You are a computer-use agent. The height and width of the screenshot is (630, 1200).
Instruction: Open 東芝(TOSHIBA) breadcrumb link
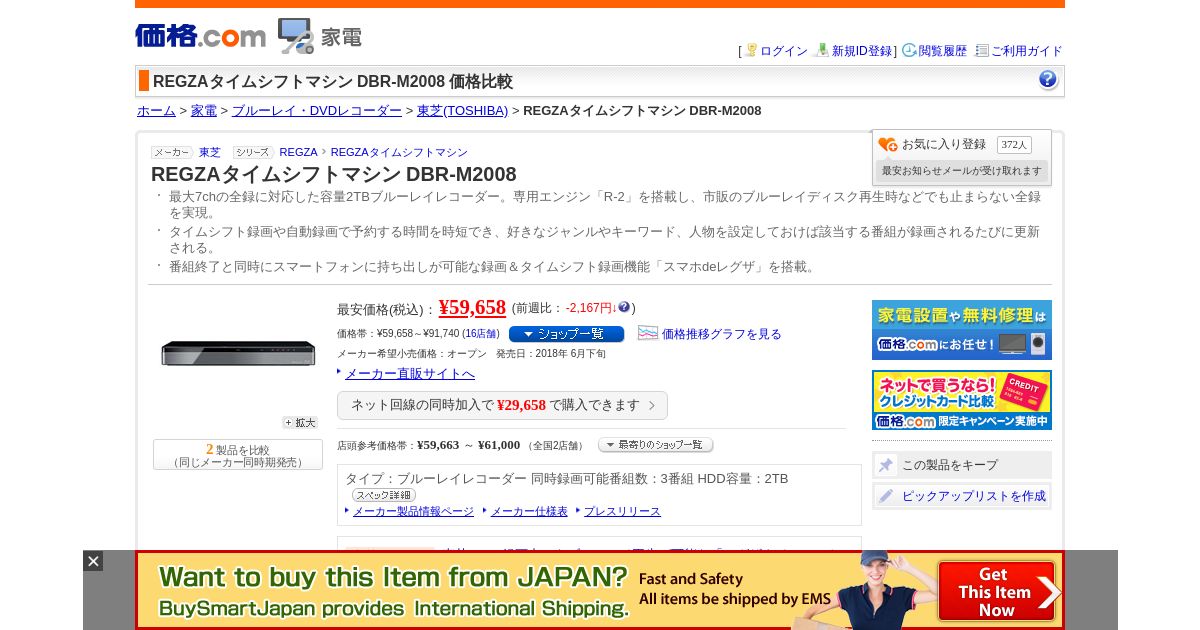[x=462, y=111]
